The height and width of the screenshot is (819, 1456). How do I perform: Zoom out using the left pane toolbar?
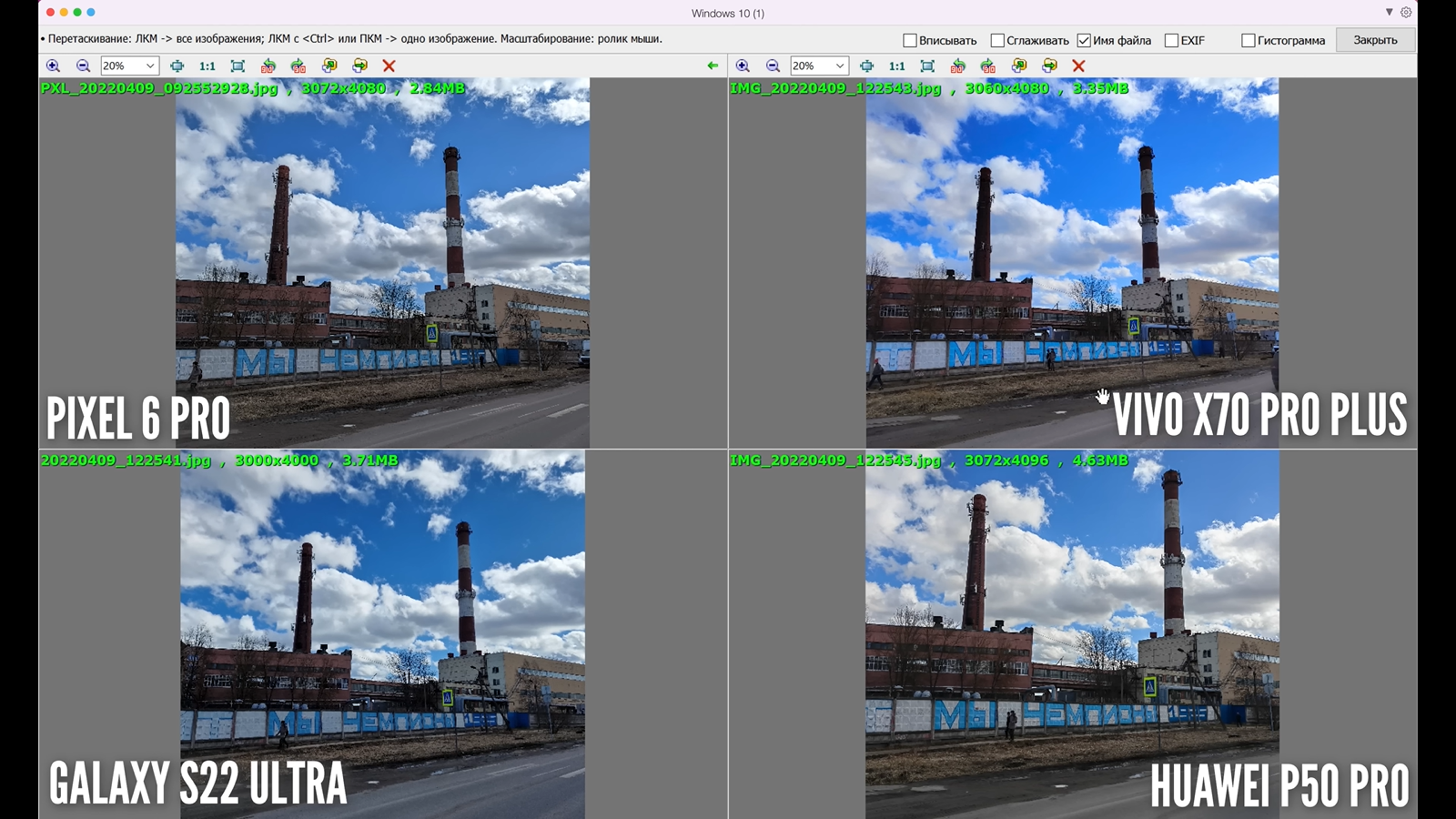[83, 66]
